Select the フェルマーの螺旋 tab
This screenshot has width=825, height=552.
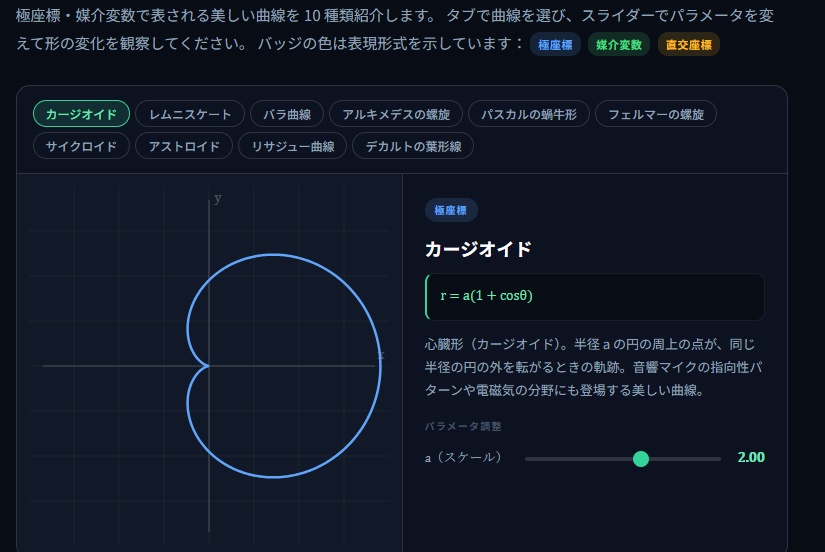coord(656,114)
